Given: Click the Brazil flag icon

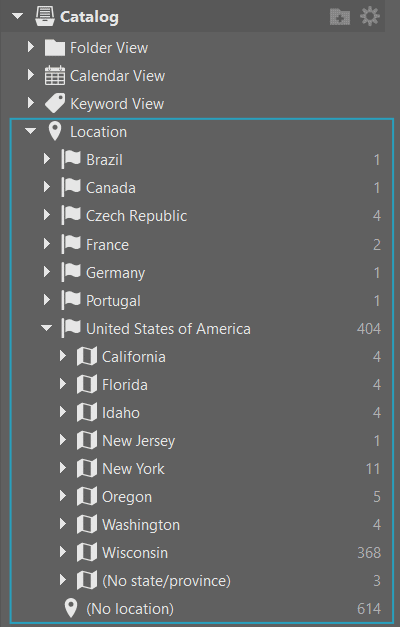Looking at the screenshot, I should coord(71,159).
